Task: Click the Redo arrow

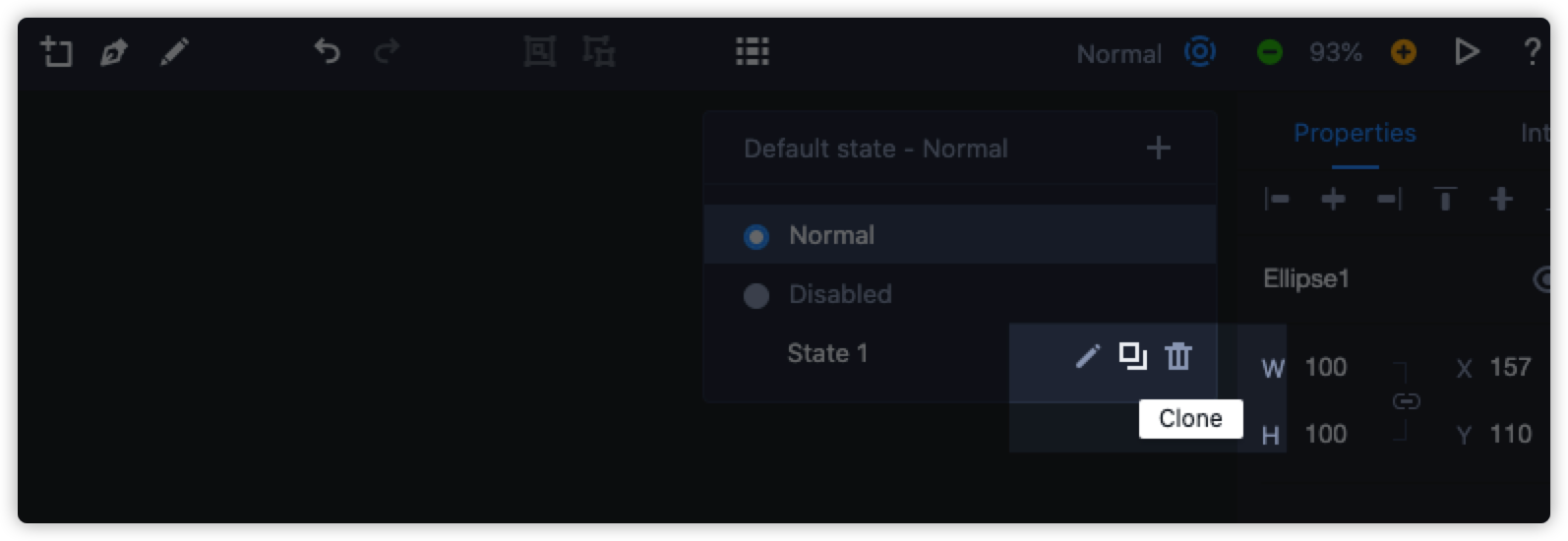Action: [388, 50]
